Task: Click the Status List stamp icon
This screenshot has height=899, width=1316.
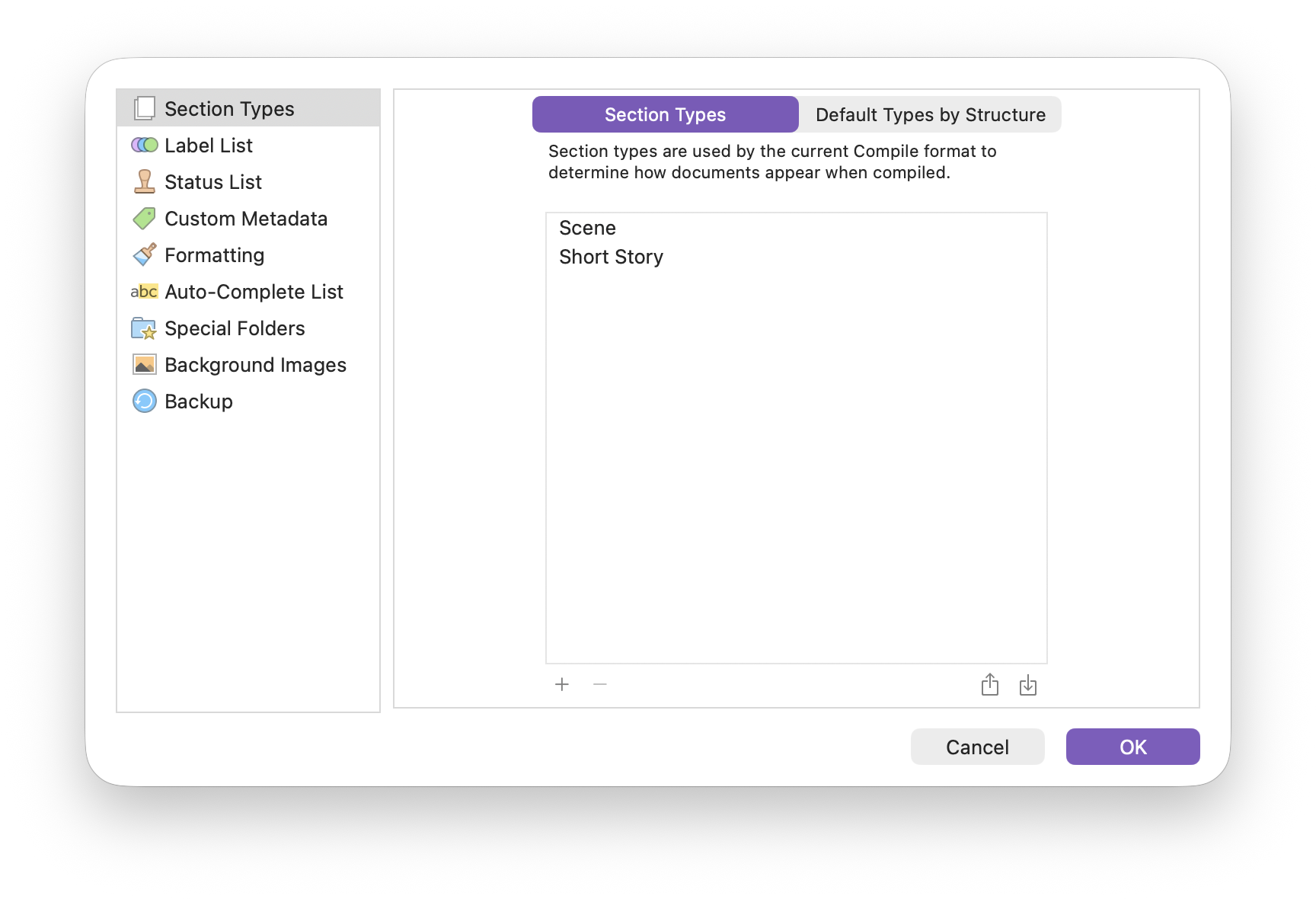Action: 144,181
